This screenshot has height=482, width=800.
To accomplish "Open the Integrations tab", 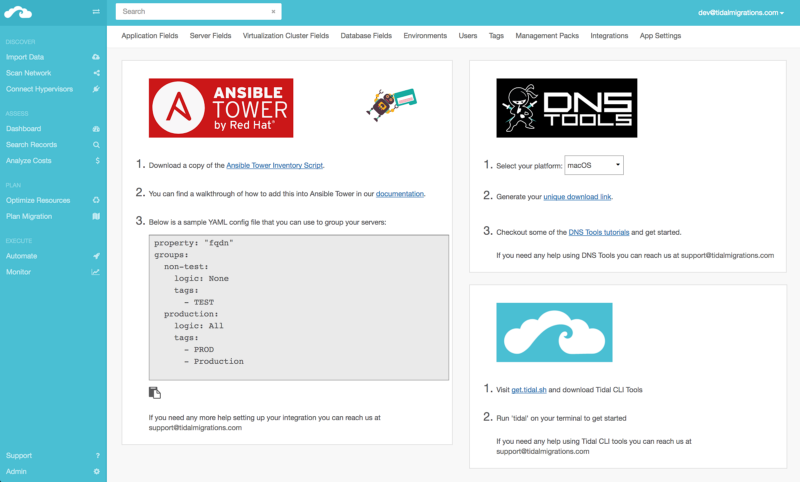I will (609, 36).
